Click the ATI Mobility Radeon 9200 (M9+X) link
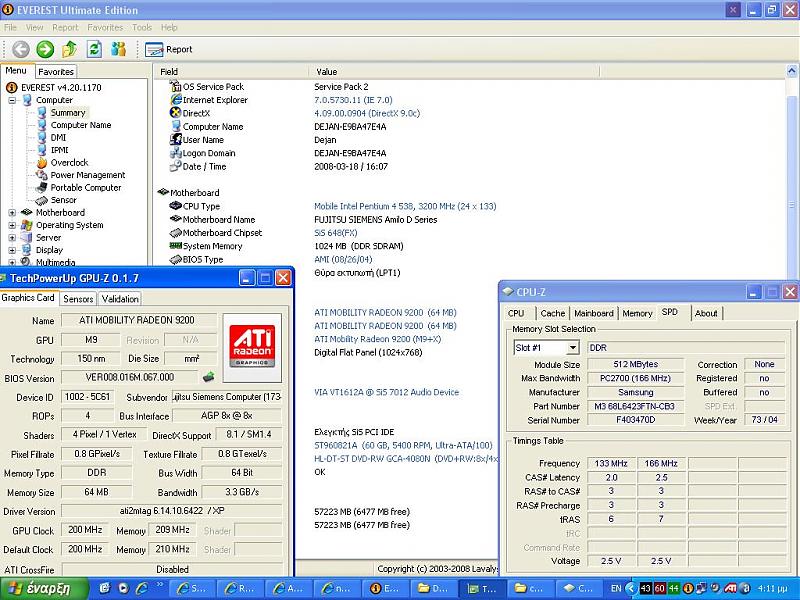Viewport: 800px width, 600px height. pos(378,339)
